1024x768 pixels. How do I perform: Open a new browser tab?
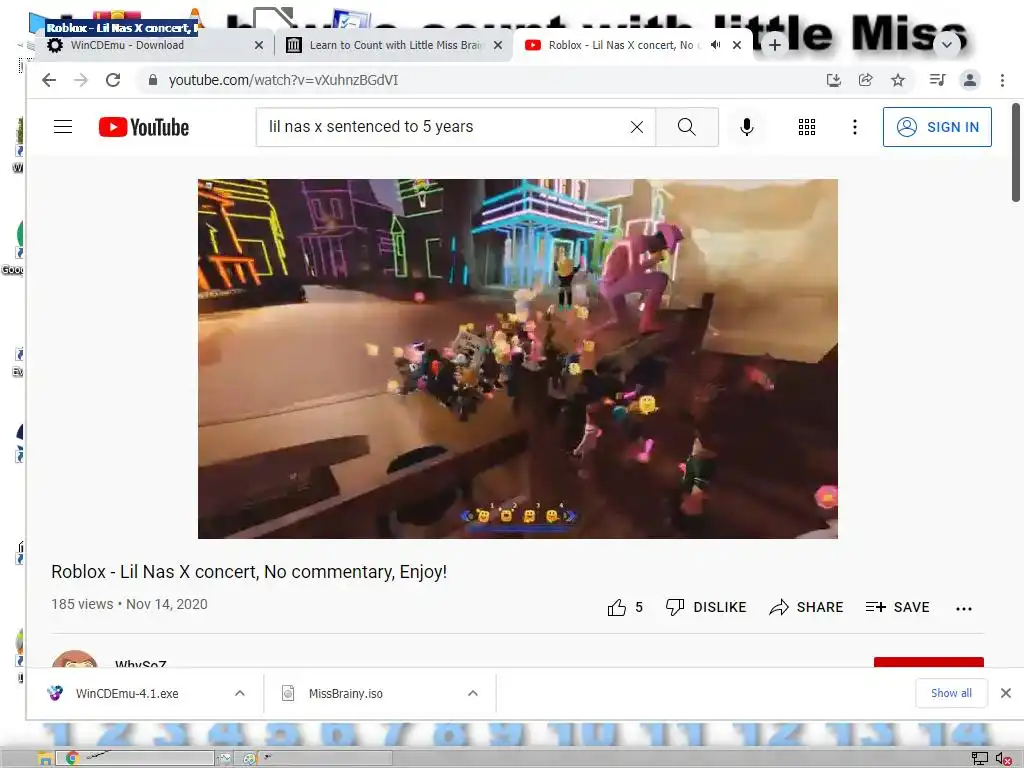[775, 45]
